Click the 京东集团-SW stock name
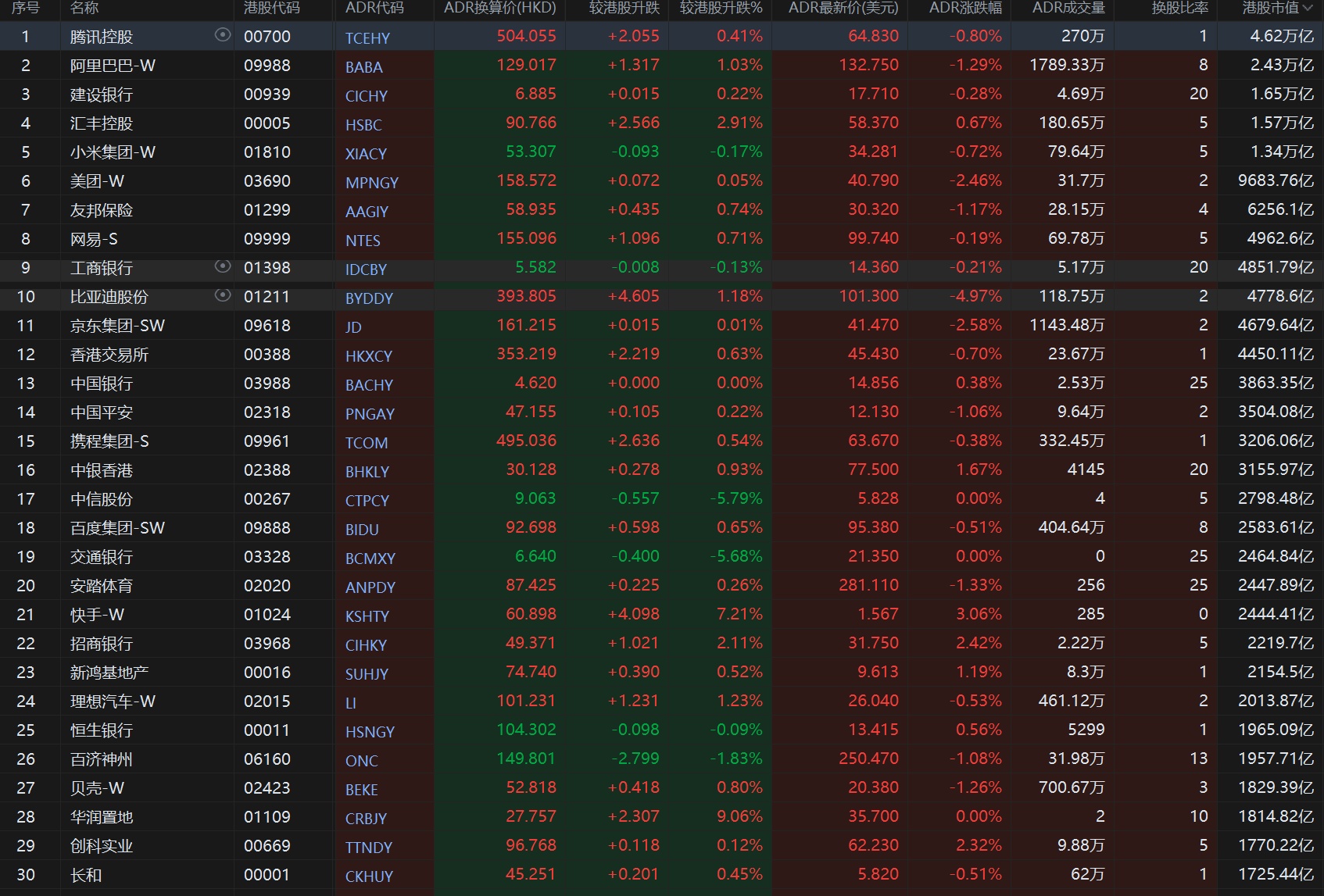Screen dimensions: 1324x896 pyautogui.click(x=117, y=326)
